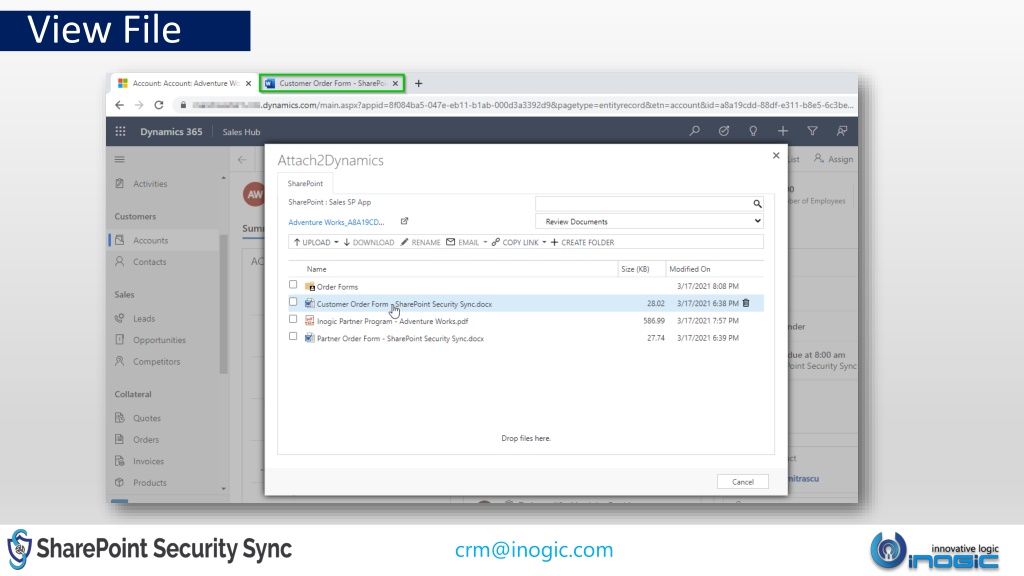Click the search magnifier in Dynamics header

694,131
